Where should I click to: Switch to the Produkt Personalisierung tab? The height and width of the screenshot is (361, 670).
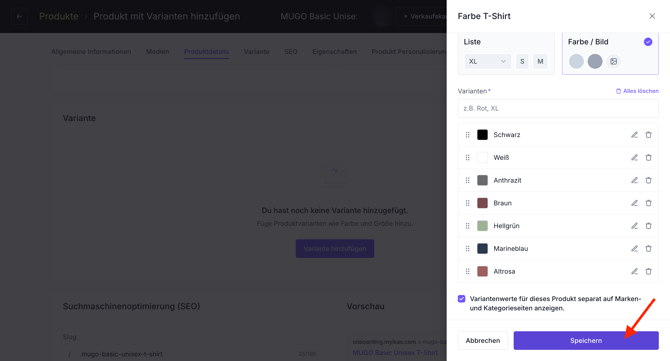point(409,52)
